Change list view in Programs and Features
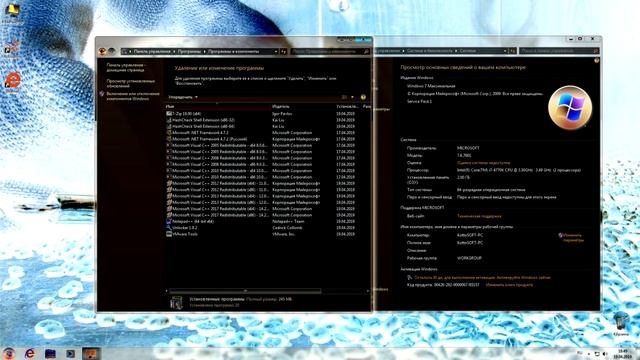 tap(344, 97)
